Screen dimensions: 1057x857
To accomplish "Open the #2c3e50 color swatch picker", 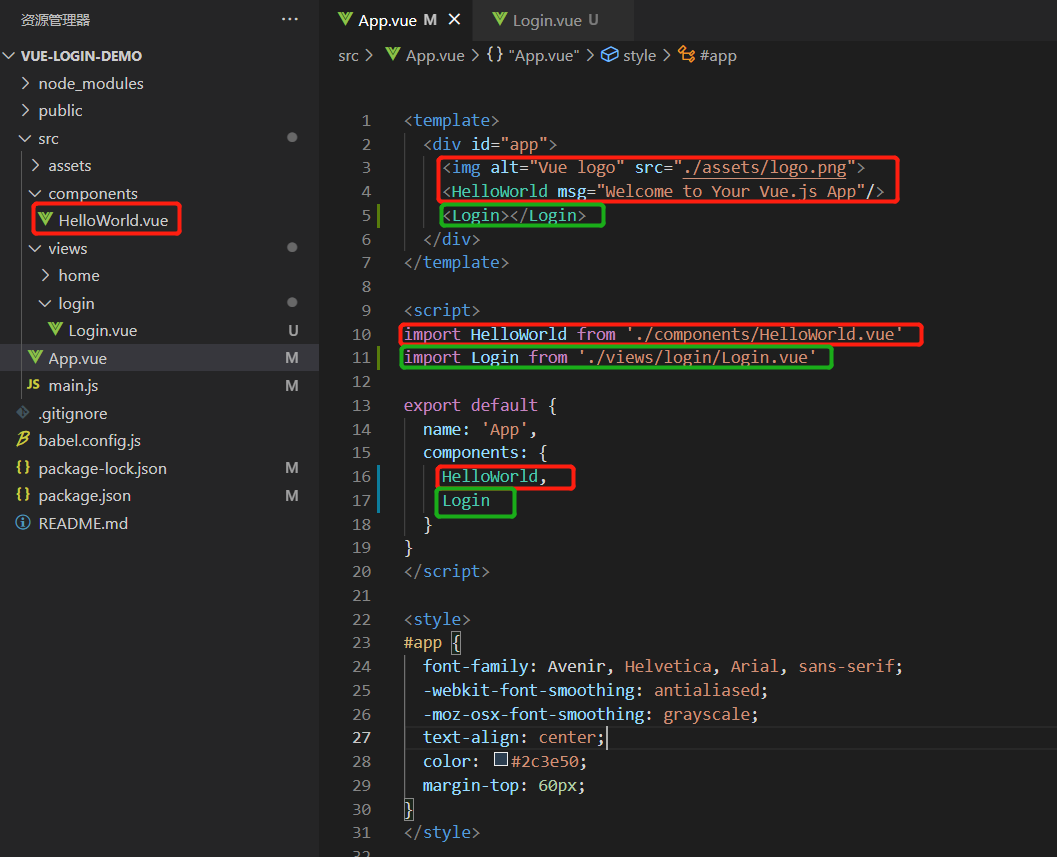I will (x=501, y=759).
